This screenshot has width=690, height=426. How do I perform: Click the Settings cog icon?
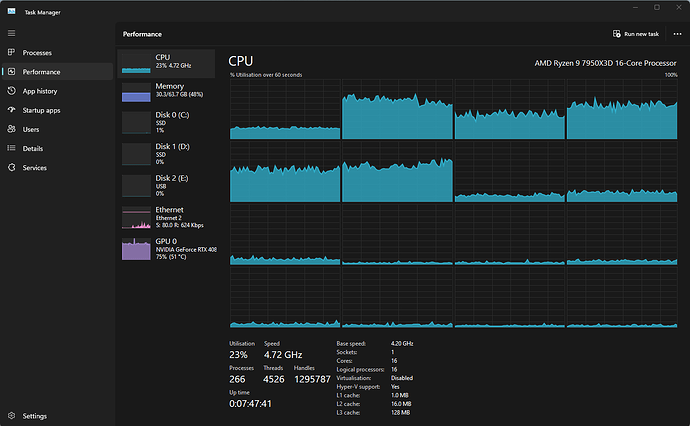(11, 415)
